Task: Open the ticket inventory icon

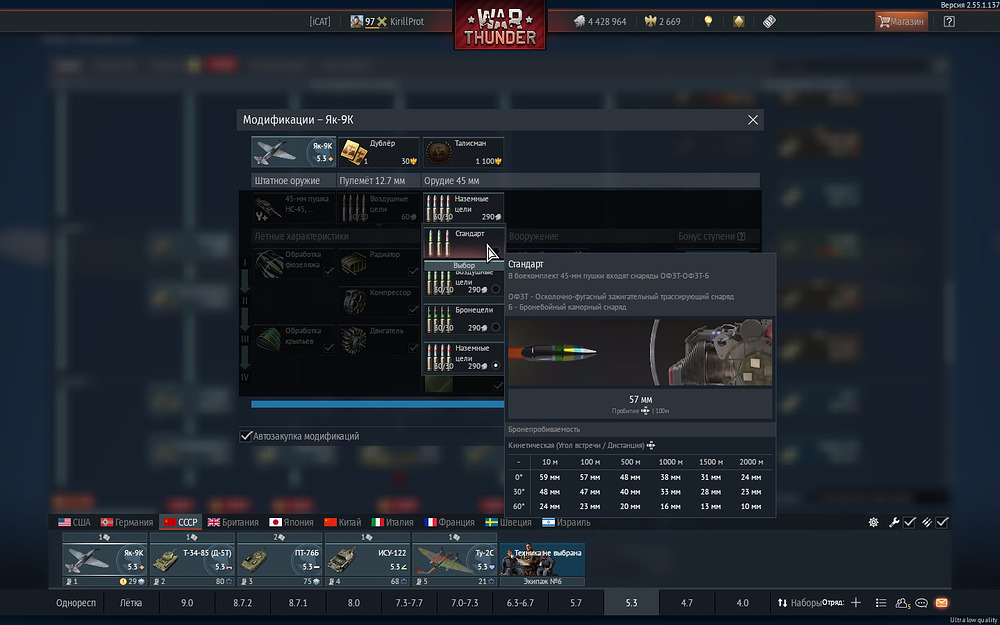Action: click(769, 21)
